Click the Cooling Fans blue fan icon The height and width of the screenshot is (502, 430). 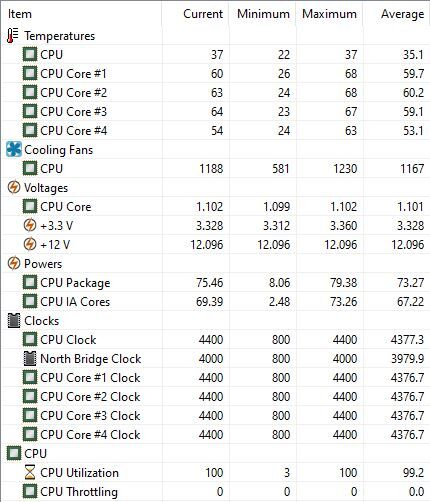pos(14,149)
